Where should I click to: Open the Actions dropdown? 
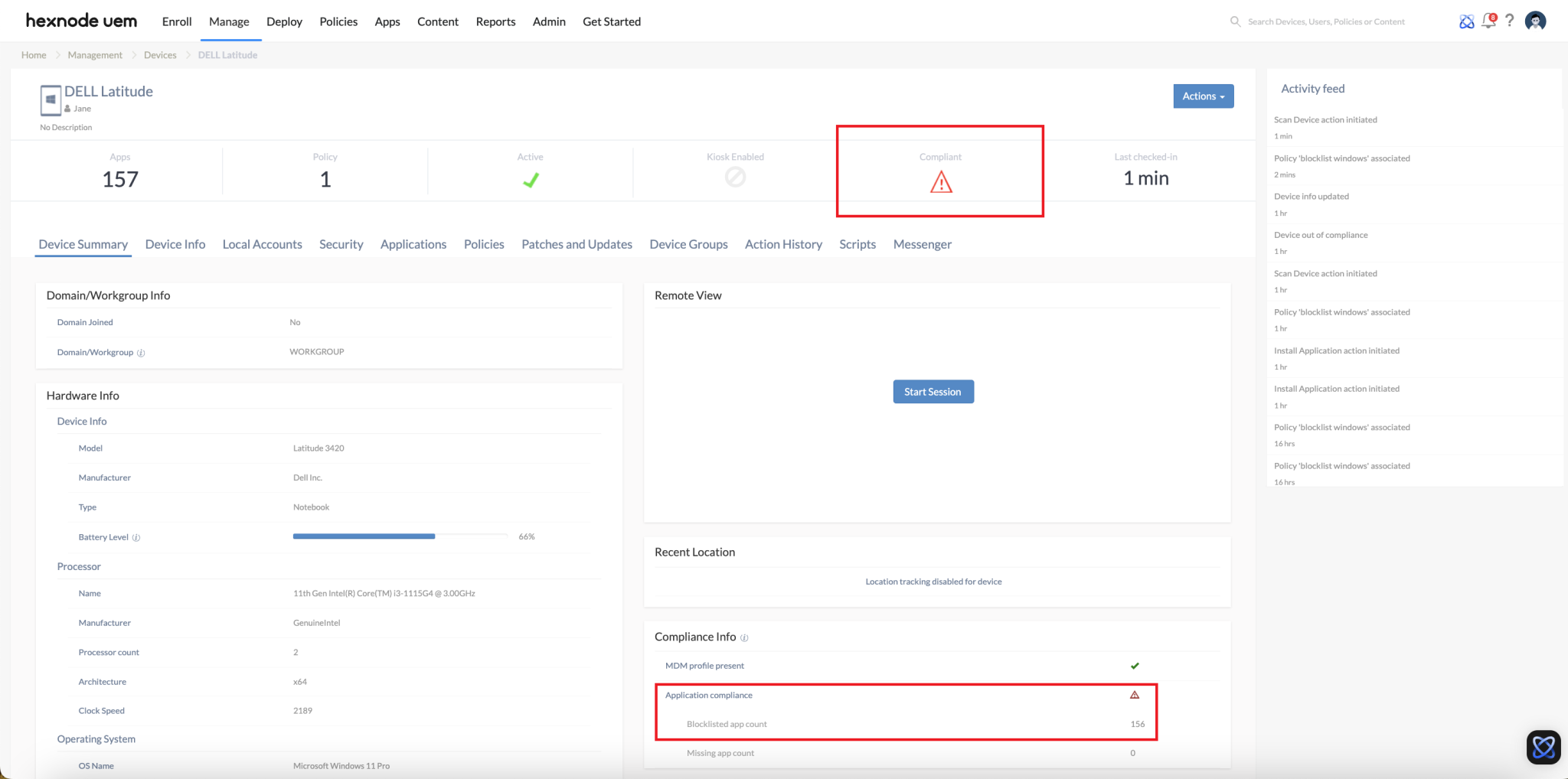tap(1202, 96)
